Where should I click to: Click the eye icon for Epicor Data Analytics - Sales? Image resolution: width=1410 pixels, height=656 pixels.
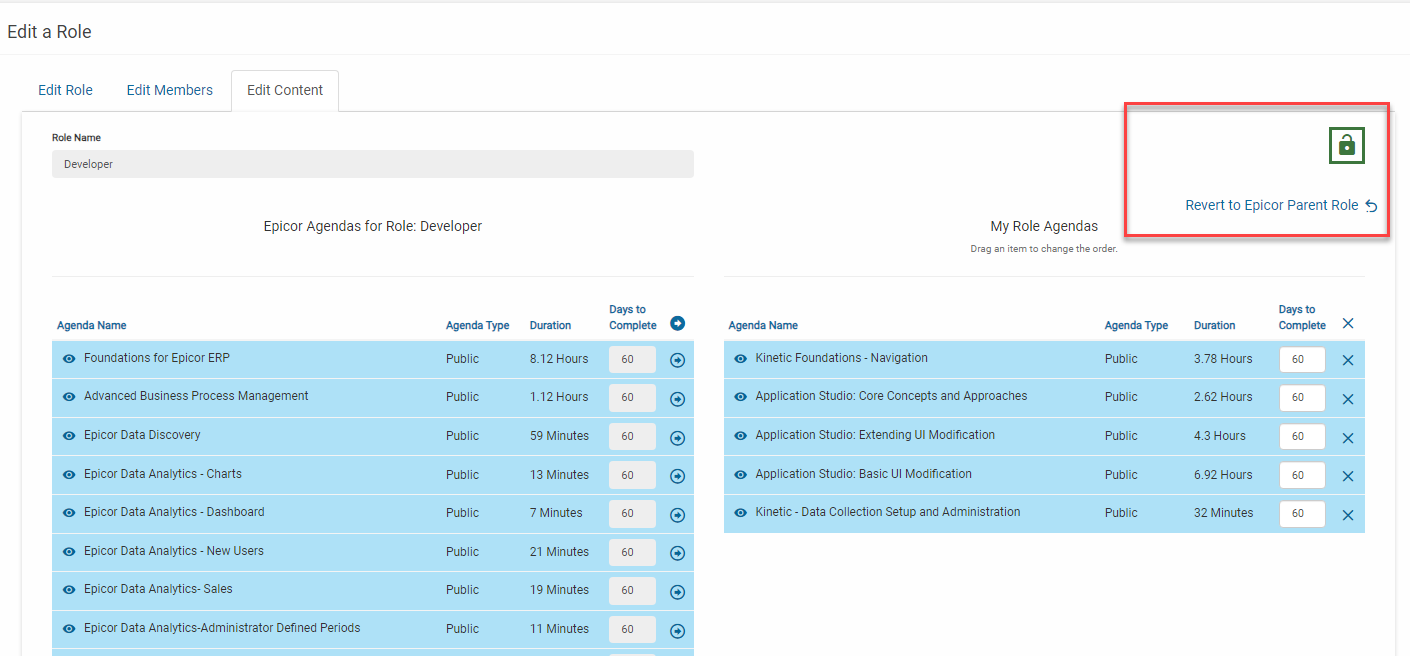(x=68, y=590)
